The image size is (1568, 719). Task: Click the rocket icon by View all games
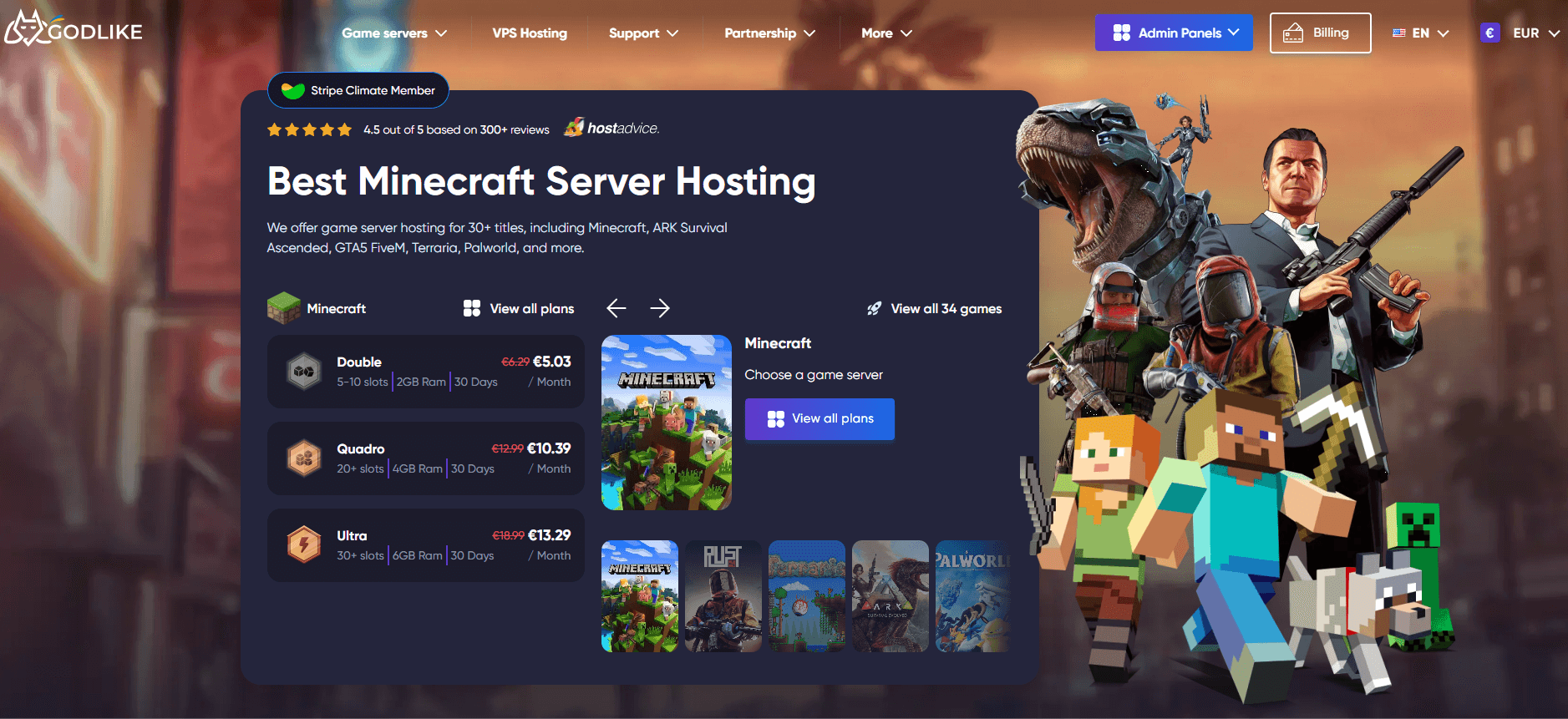pyautogui.click(x=875, y=308)
